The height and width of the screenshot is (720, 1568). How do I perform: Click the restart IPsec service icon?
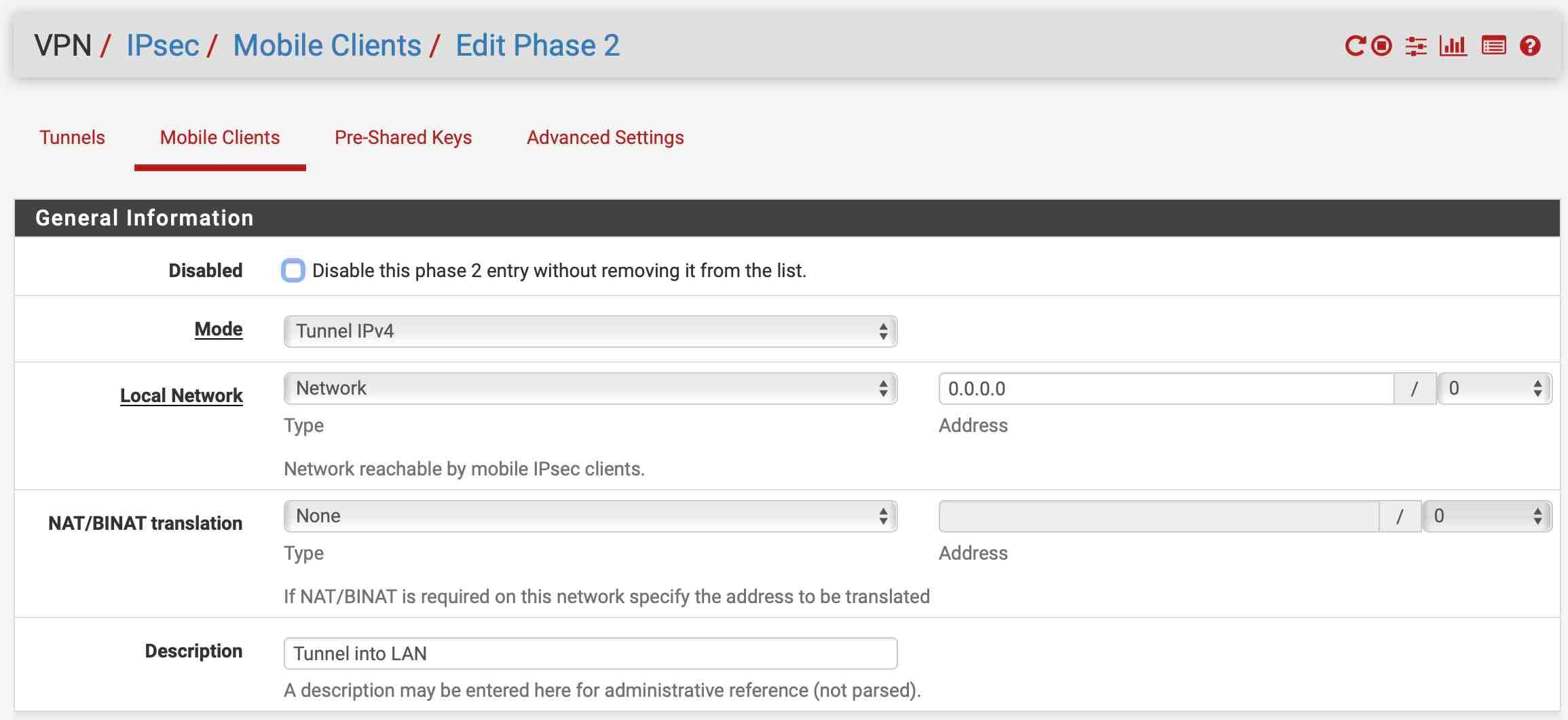coord(1355,46)
